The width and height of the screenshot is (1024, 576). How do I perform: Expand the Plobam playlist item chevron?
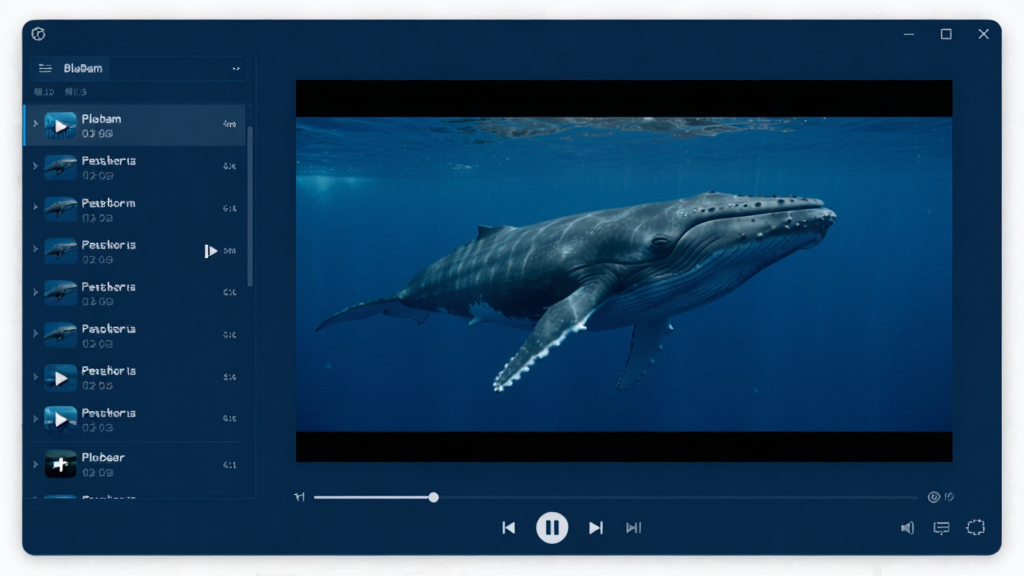(35, 124)
